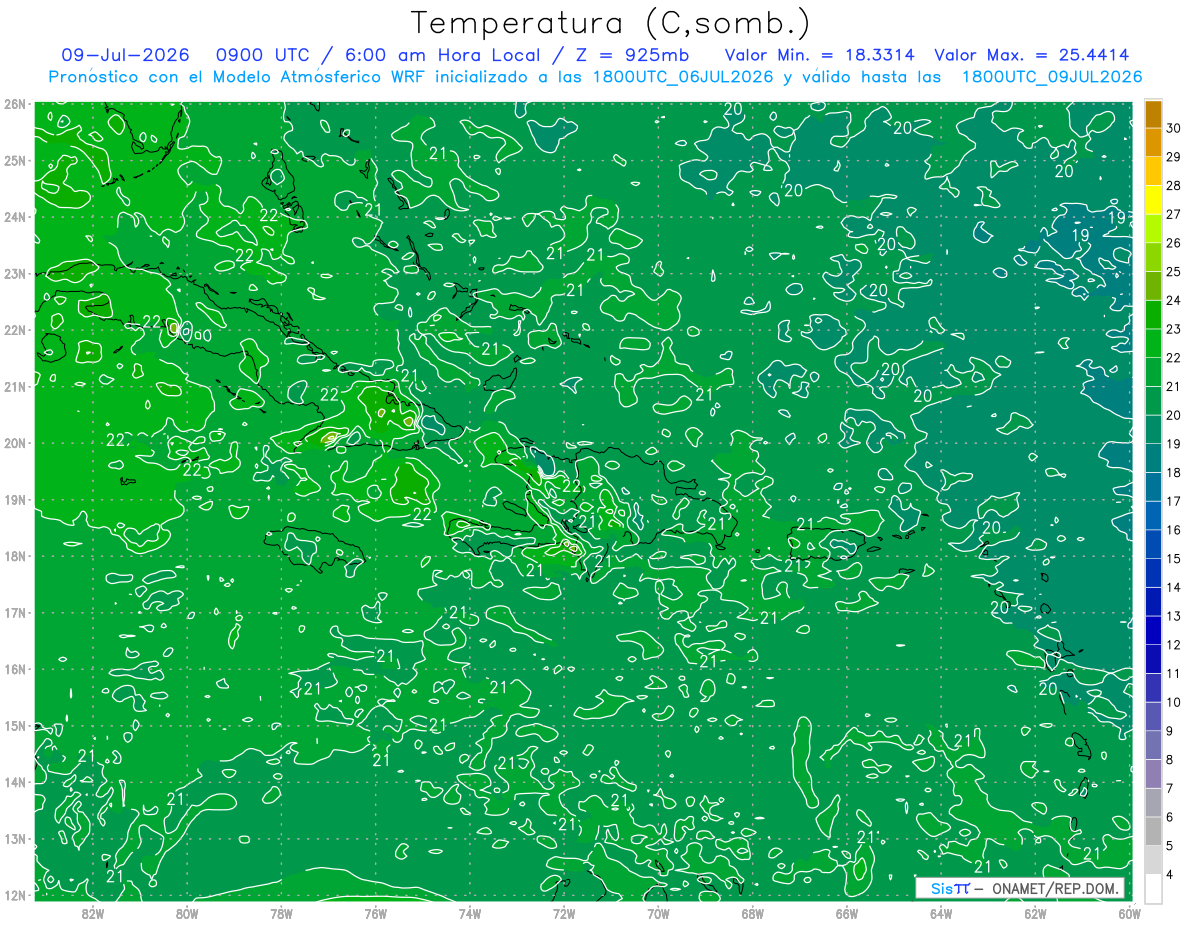Click the dark blue legend band between 12 and 13

point(1153,631)
